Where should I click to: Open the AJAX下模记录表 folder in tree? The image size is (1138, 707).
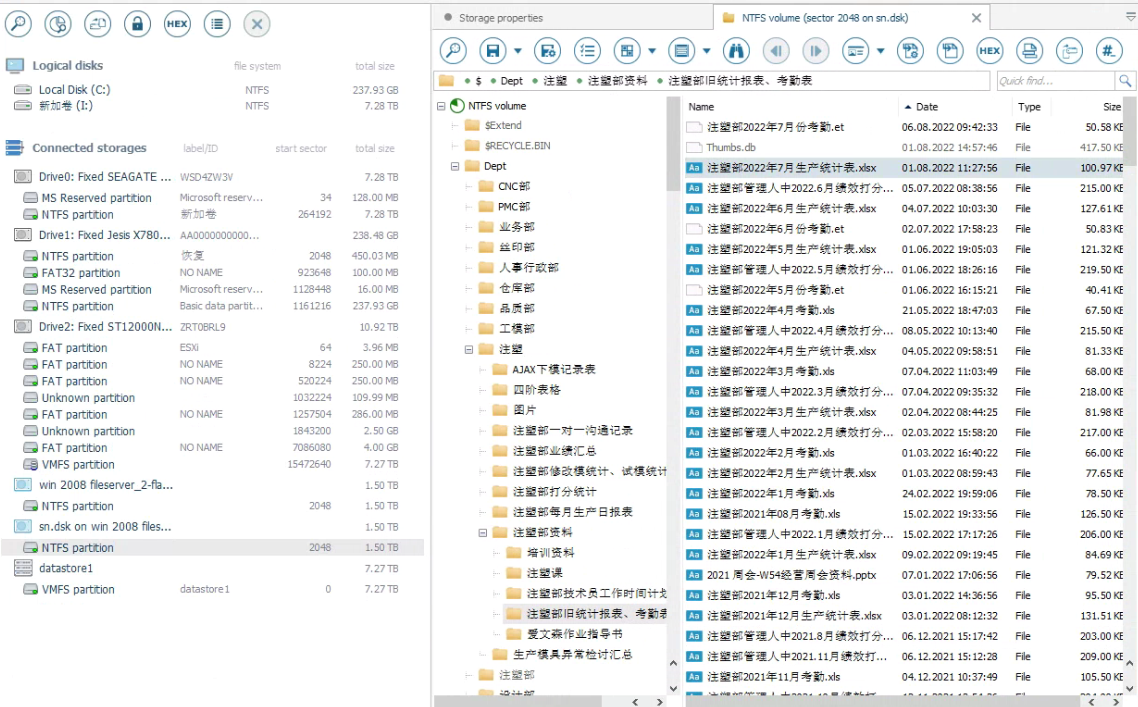click(554, 369)
